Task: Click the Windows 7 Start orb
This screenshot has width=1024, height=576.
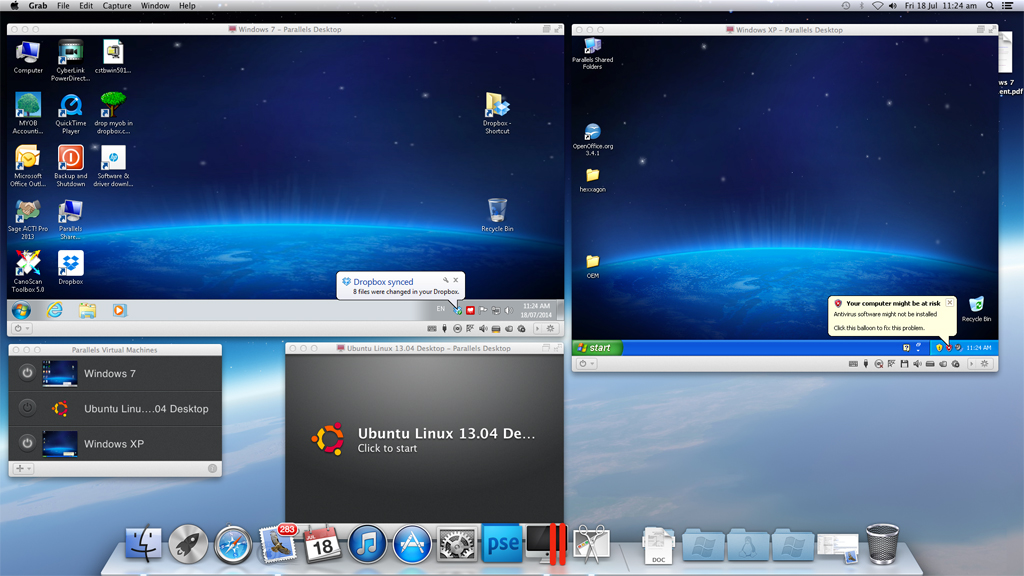Action: point(21,310)
